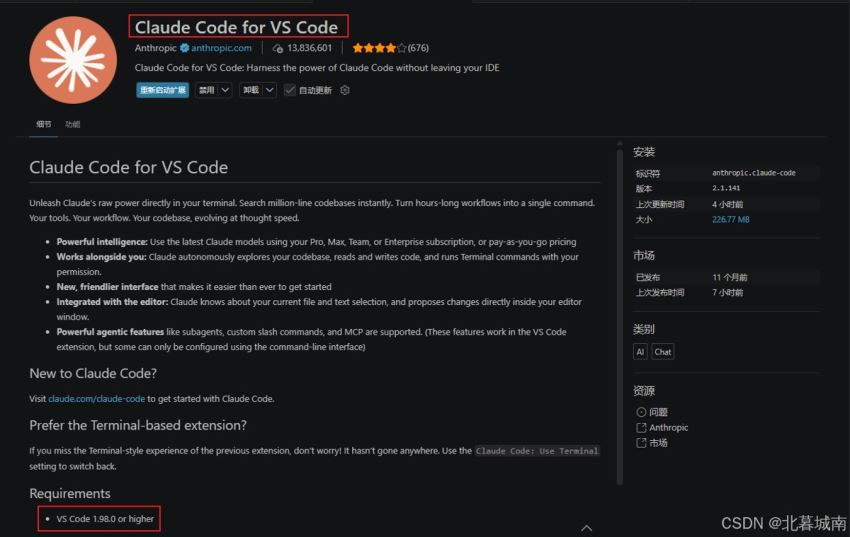Image resolution: width=850 pixels, height=537 pixels.
Task: Click the Integrated with the editor bullet
Action: [x=319, y=309]
